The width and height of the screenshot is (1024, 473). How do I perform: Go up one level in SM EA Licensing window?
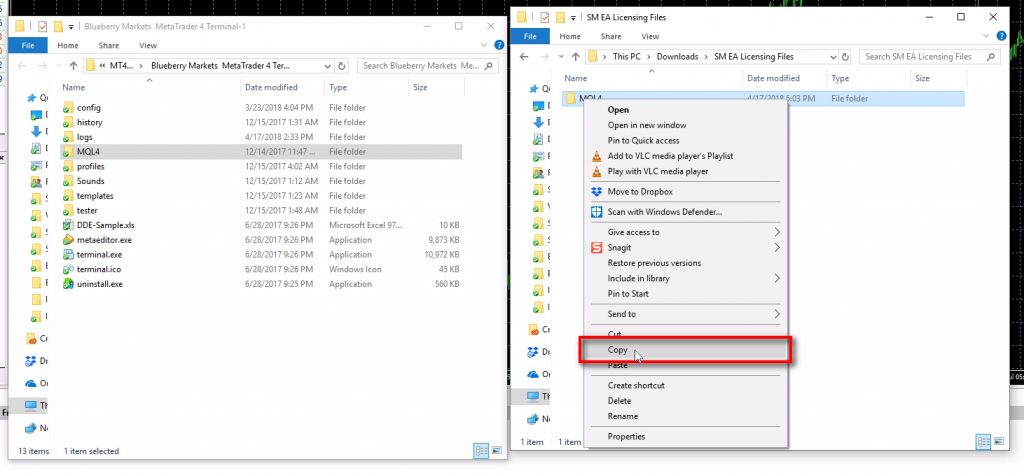575,57
